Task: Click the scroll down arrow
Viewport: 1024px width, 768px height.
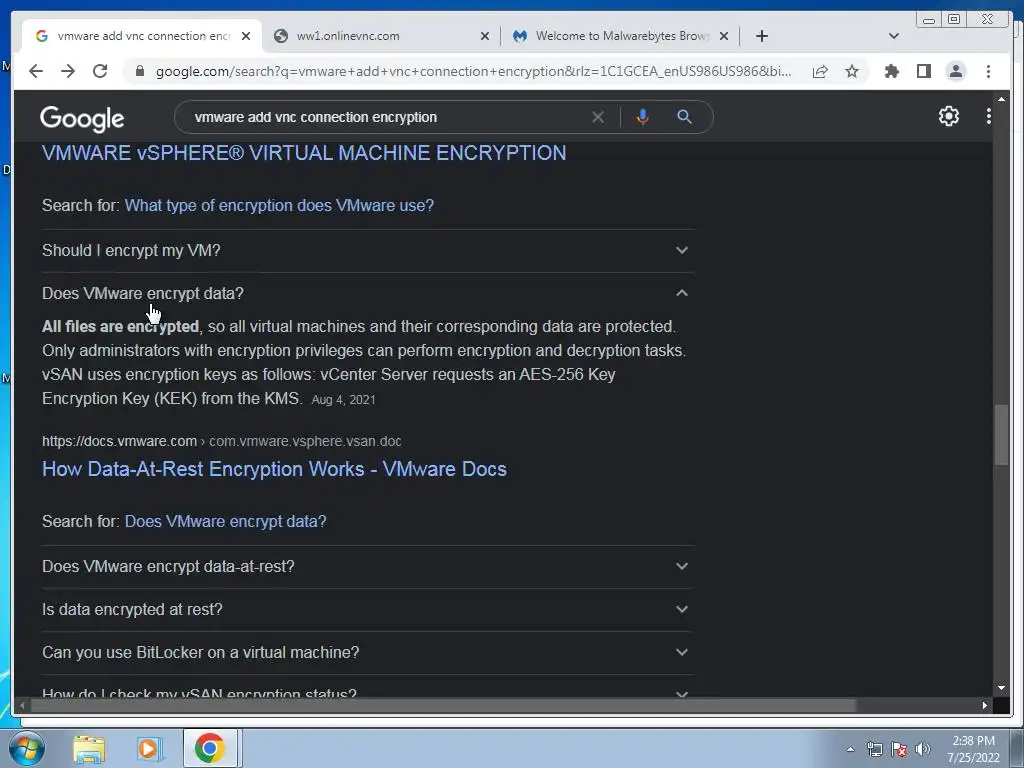Action: (1001, 688)
